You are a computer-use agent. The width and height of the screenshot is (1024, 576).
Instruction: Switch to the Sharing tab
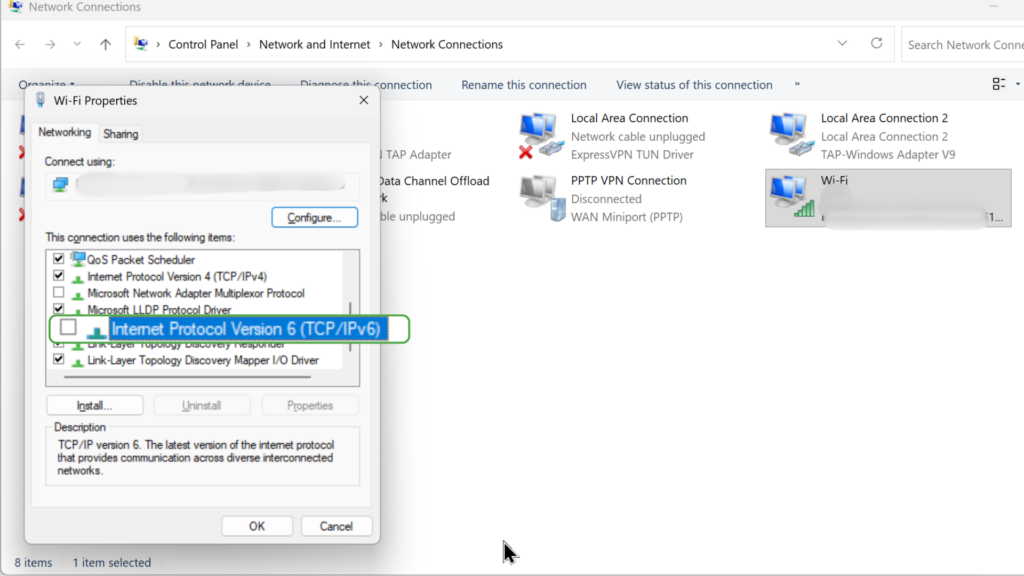121,134
